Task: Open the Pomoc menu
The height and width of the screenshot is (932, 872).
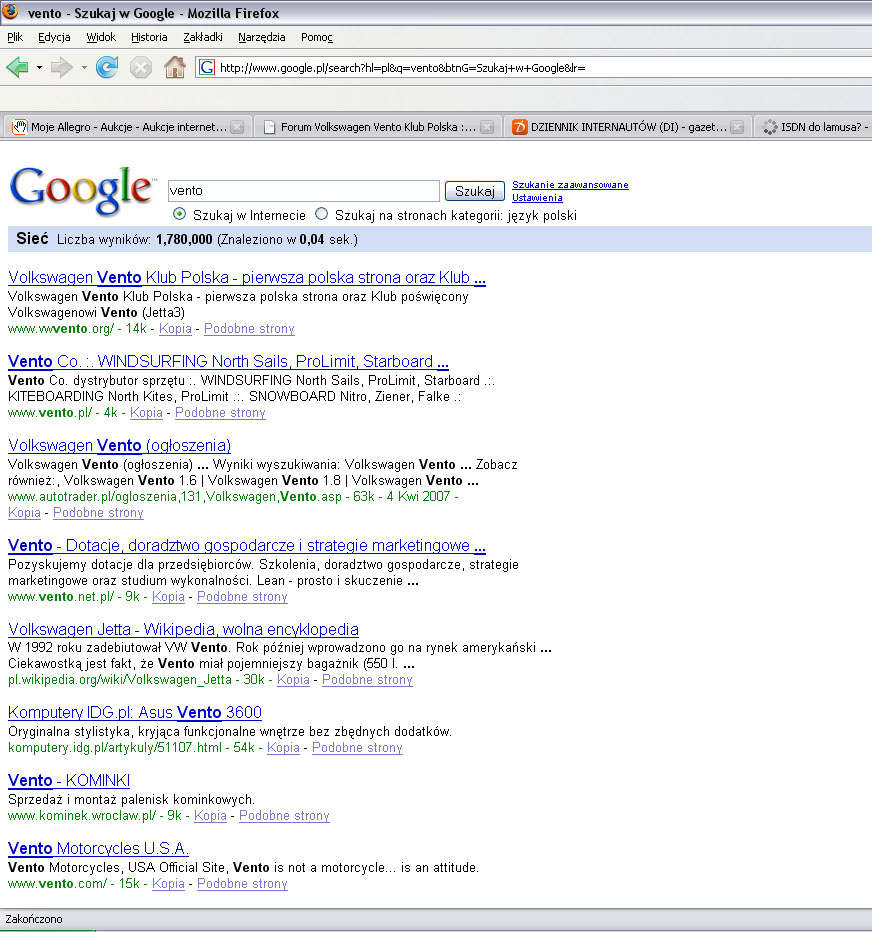Action: (x=317, y=37)
